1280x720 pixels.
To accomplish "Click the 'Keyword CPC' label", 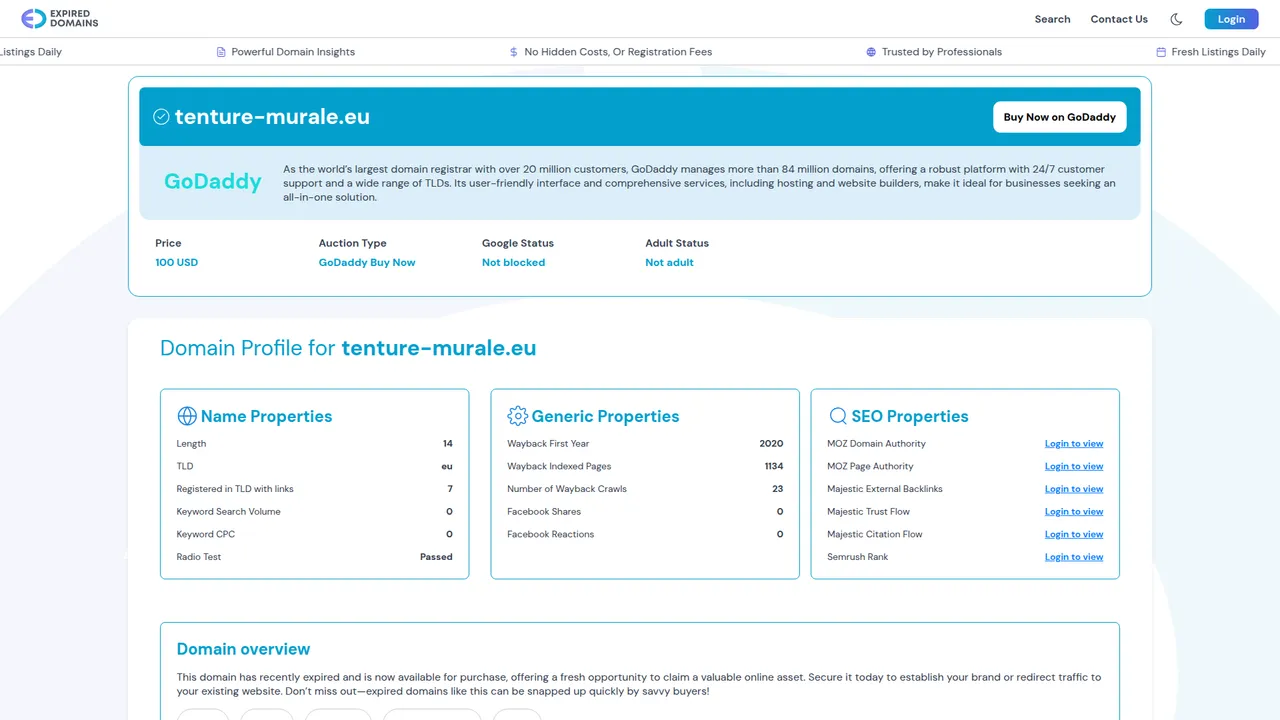I will tap(206, 535).
